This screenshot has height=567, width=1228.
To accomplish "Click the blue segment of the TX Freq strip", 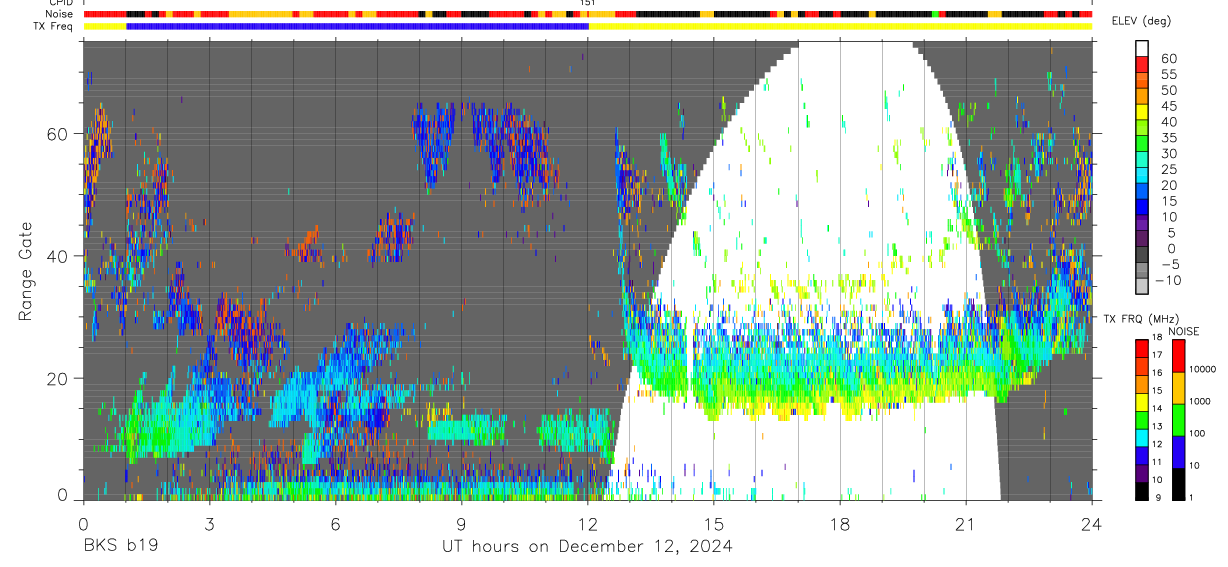I will point(358,26).
